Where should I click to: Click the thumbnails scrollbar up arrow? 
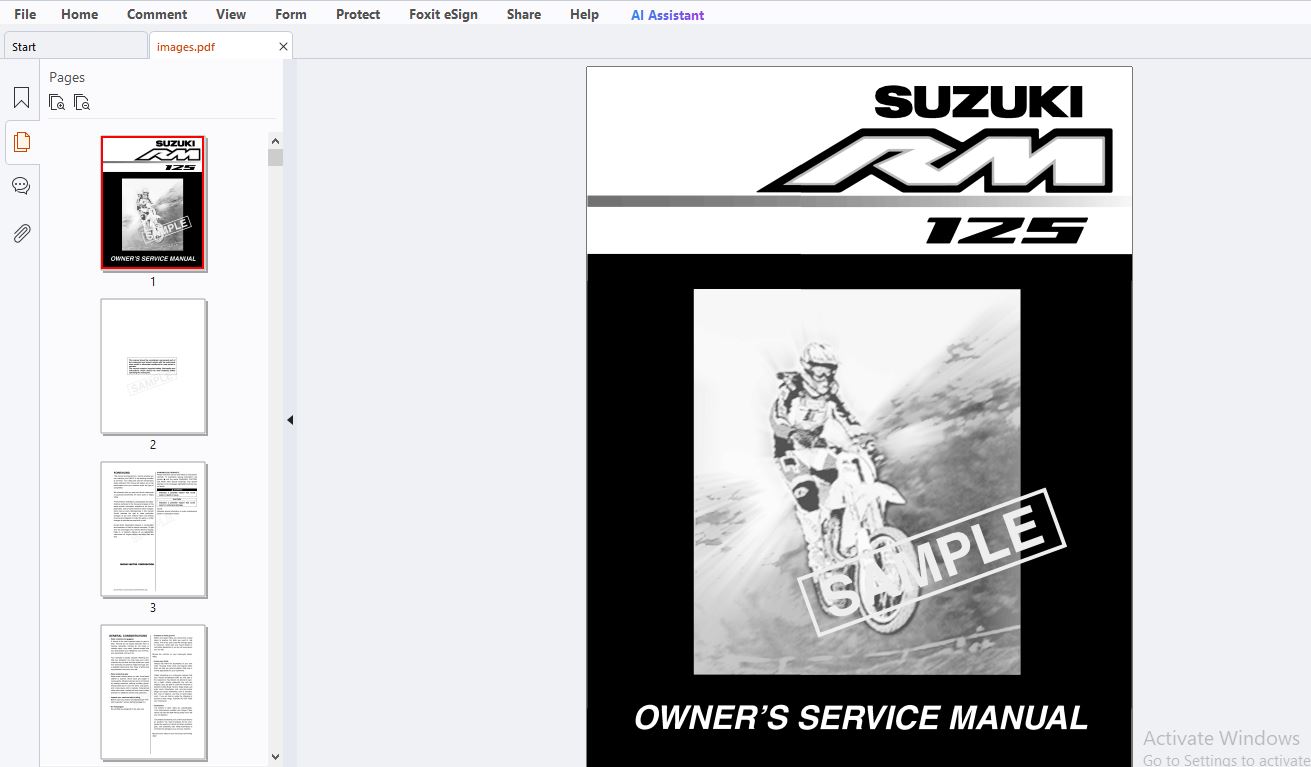pyautogui.click(x=276, y=141)
